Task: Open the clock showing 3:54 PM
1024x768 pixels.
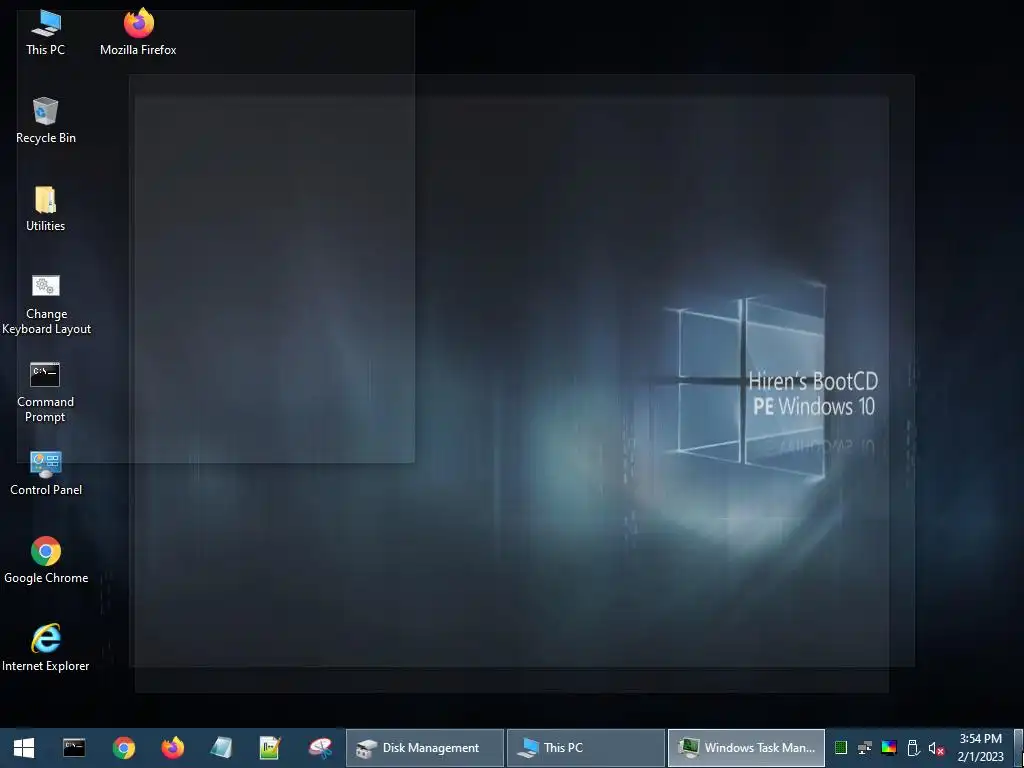Action: [980, 748]
